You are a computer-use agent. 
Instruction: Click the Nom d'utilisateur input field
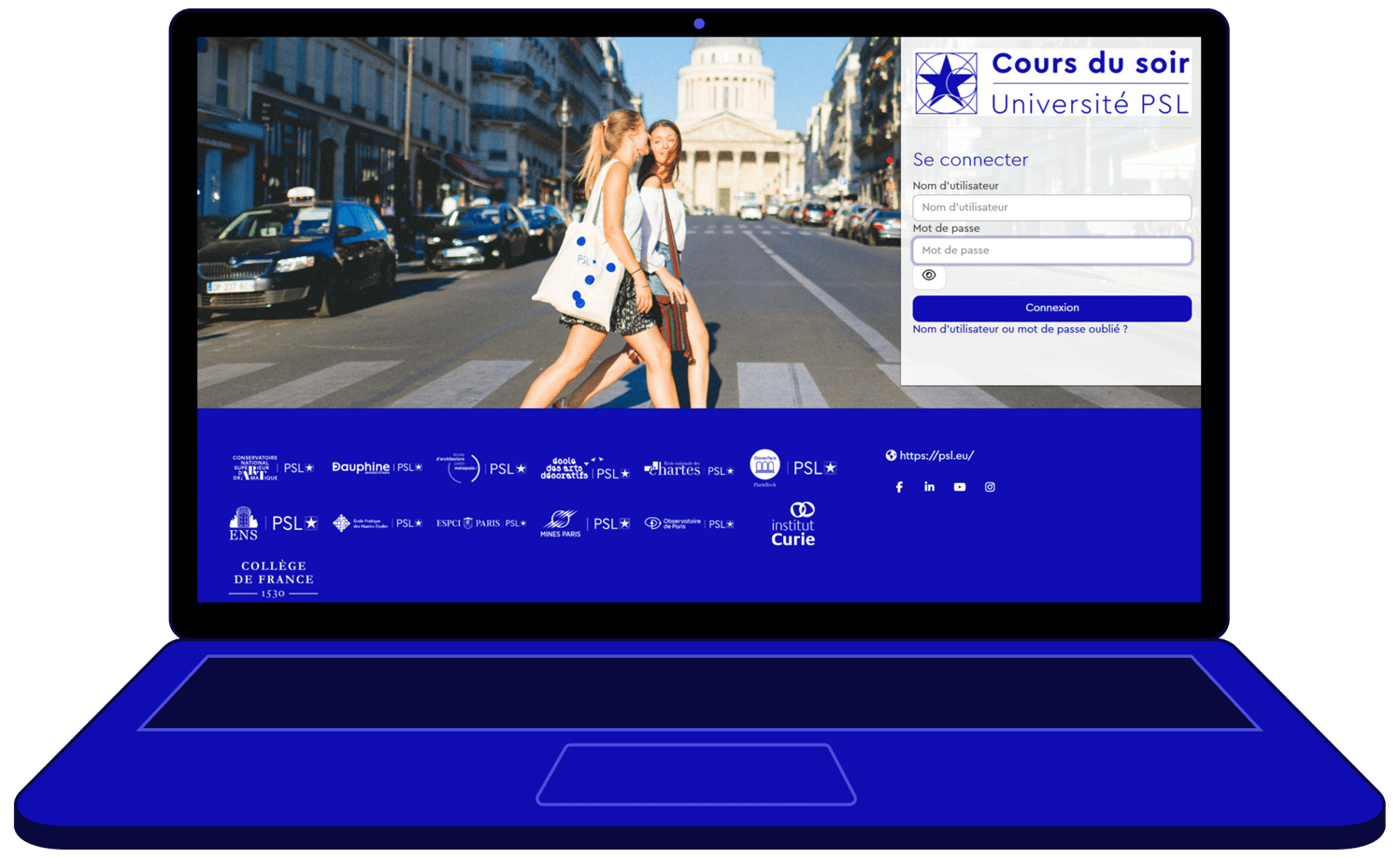coord(1051,207)
